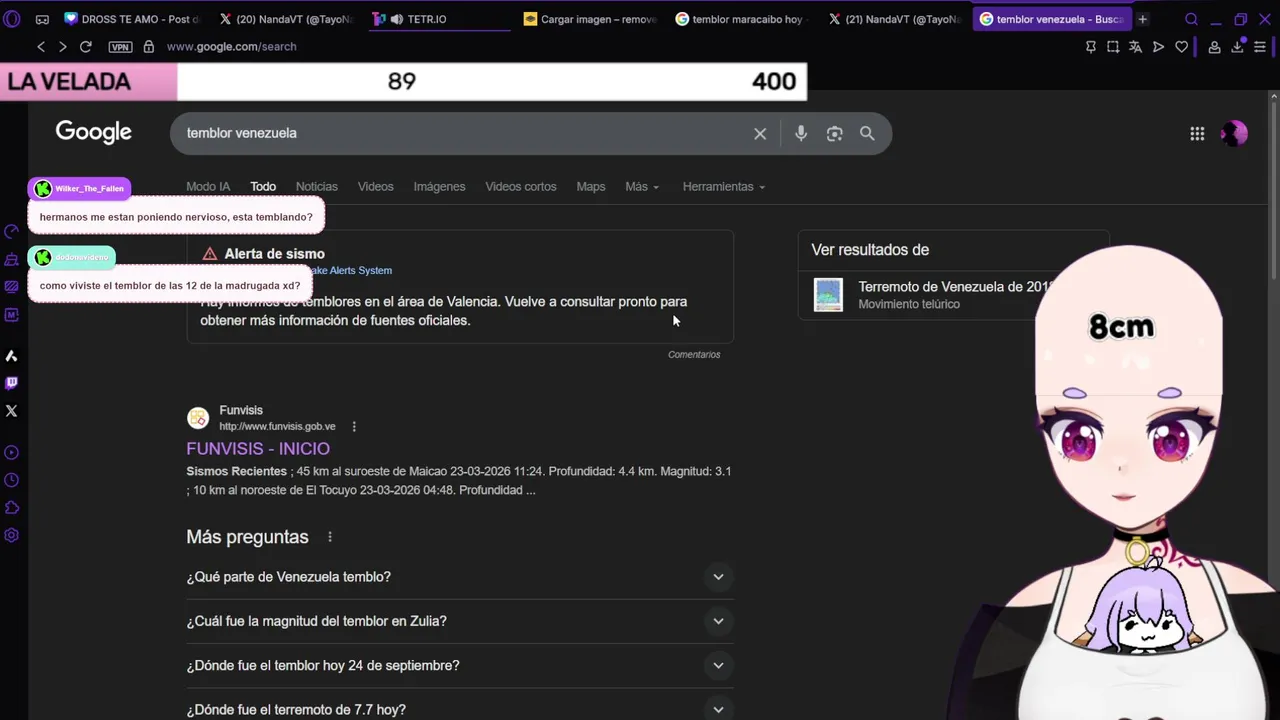Open Google apps grid

point(1197,133)
